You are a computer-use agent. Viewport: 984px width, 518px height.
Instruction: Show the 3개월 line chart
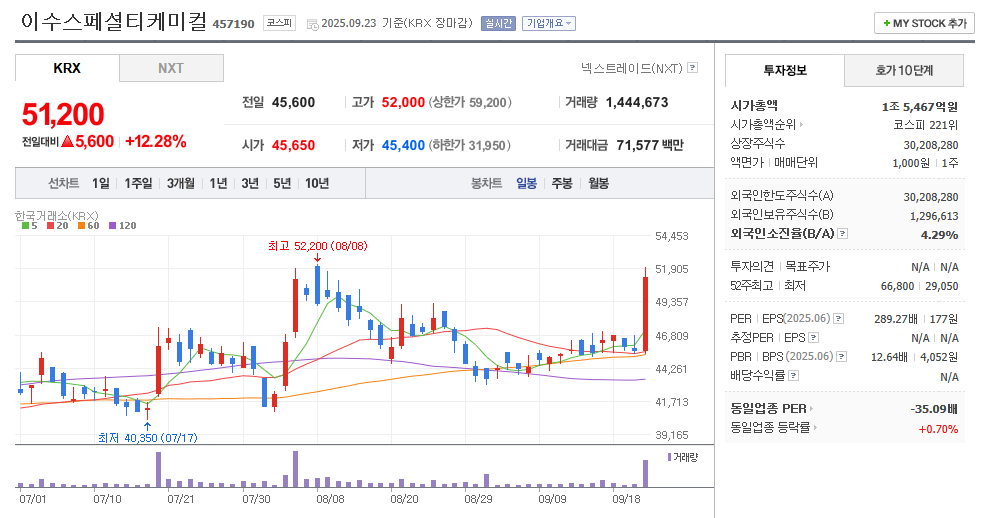181,183
